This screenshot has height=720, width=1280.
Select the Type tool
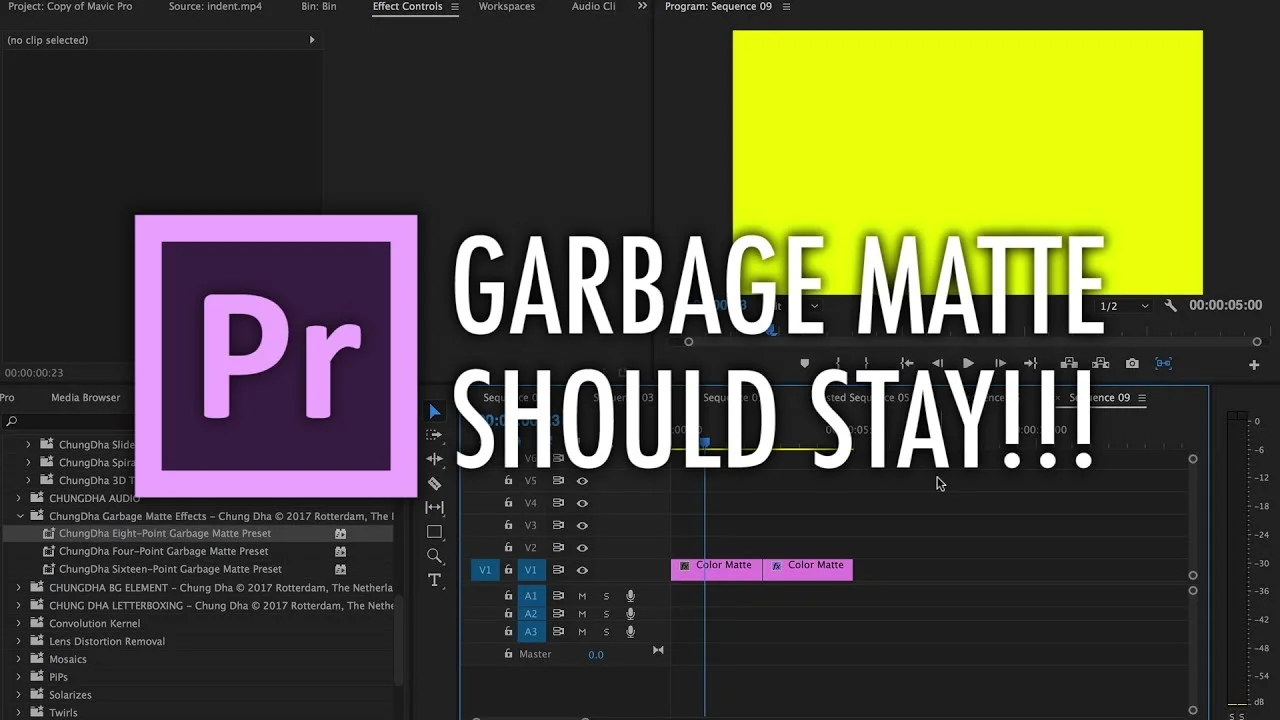pyautogui.click(x=434, y=581)
